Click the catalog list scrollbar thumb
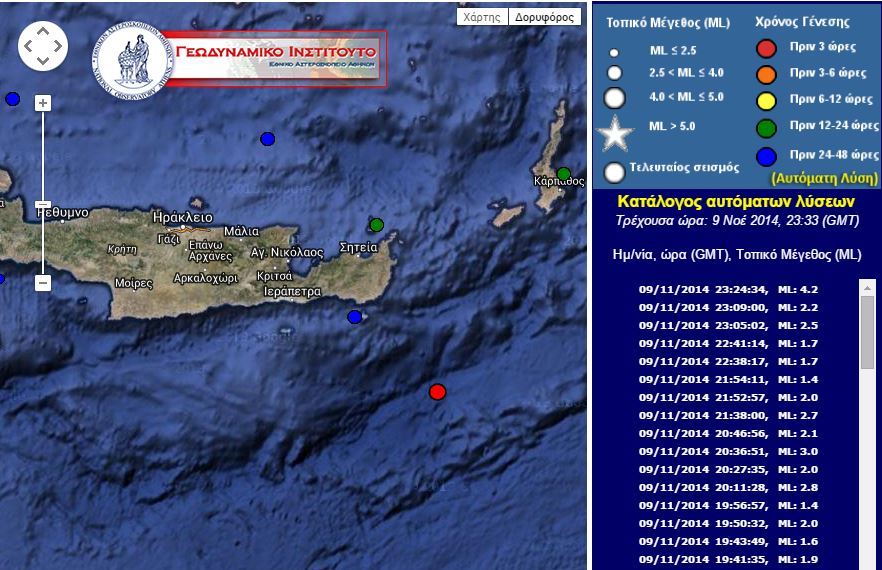This screenshot has width=882, height=570. coord(867,333)
